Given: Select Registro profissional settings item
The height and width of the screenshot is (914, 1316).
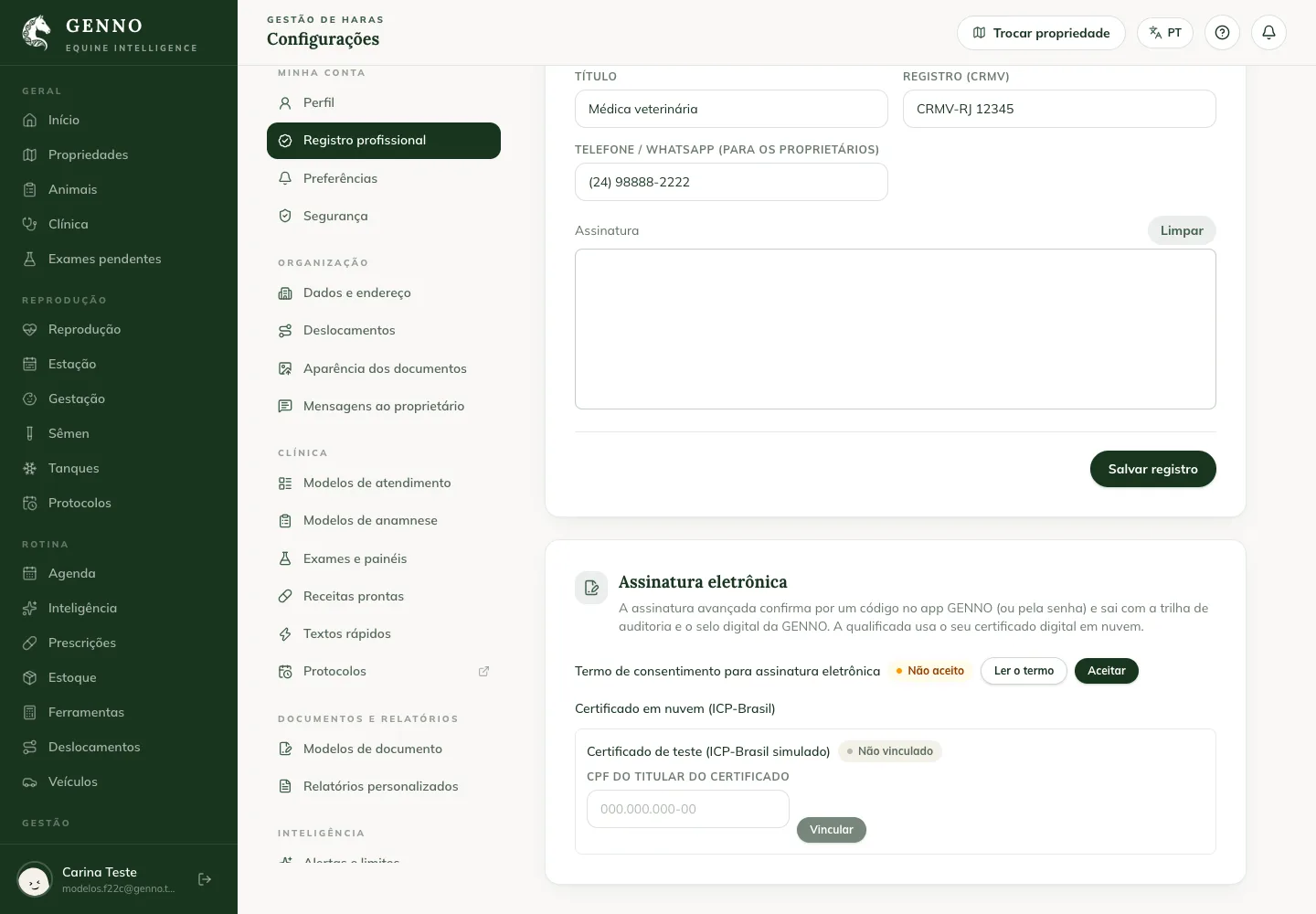Looking at the screenshot, I should coord(384,141).
